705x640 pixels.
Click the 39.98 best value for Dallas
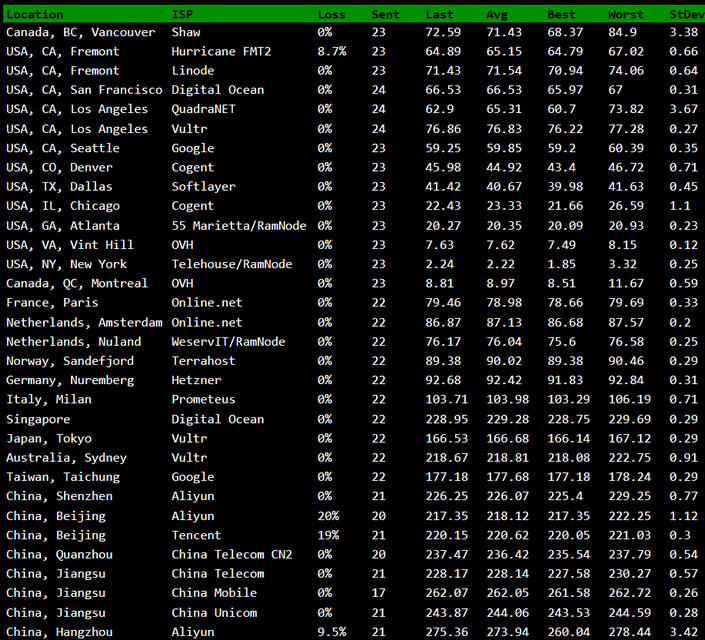point(565,187)
